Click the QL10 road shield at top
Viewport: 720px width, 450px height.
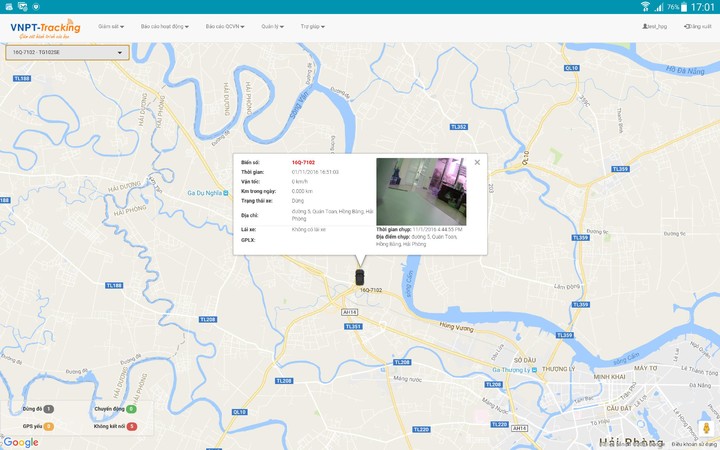coord(572,68)
